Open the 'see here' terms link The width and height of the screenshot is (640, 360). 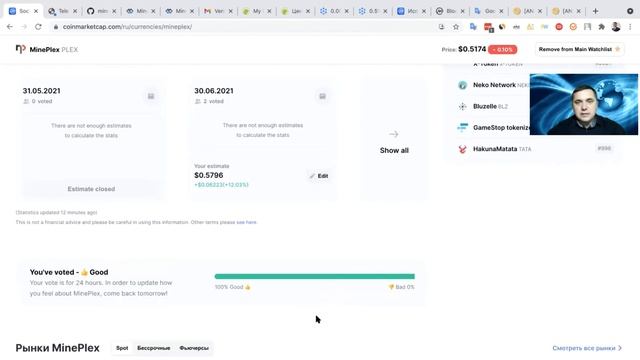tap(246, 222)
